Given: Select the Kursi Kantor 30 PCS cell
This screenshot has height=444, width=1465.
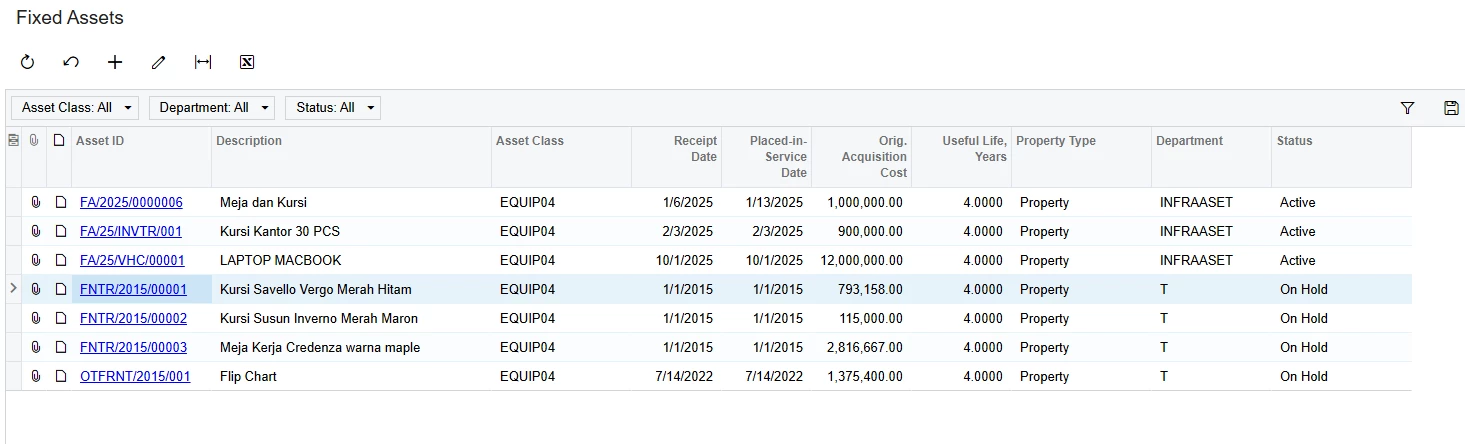Looking at the screenshot, I should 351,232.
